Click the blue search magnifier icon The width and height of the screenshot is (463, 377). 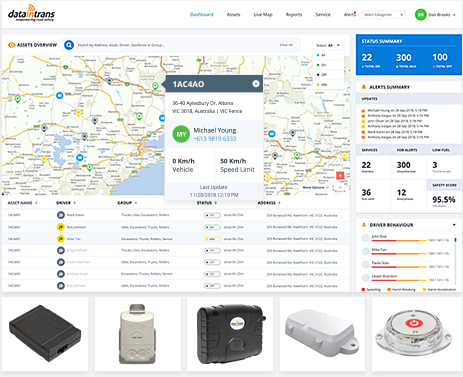click(69, 45)
